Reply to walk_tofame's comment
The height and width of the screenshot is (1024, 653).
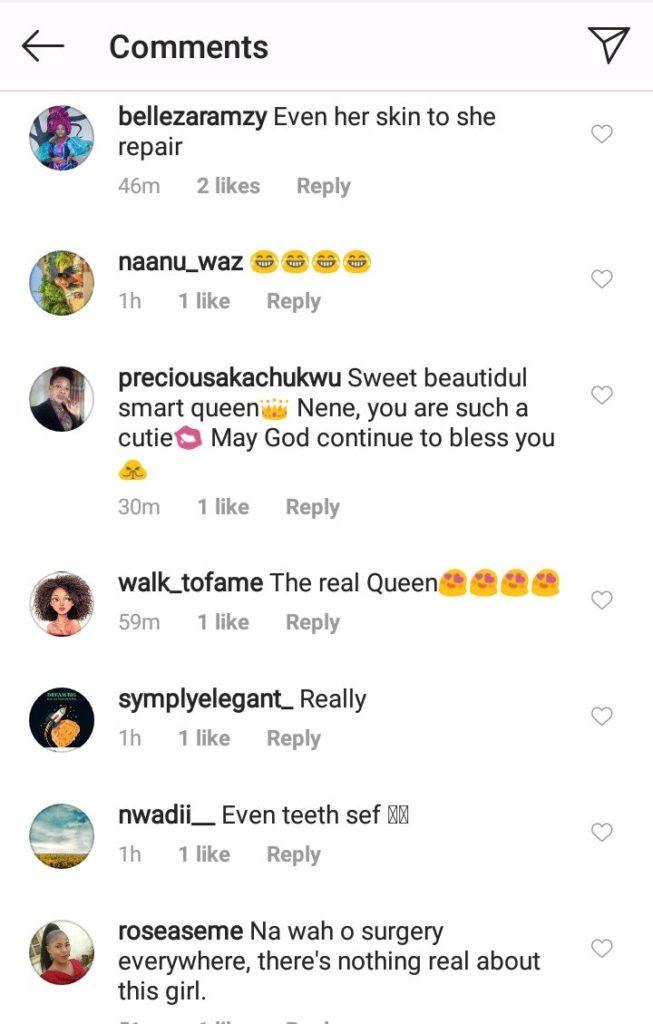click(x=312, y=622)
